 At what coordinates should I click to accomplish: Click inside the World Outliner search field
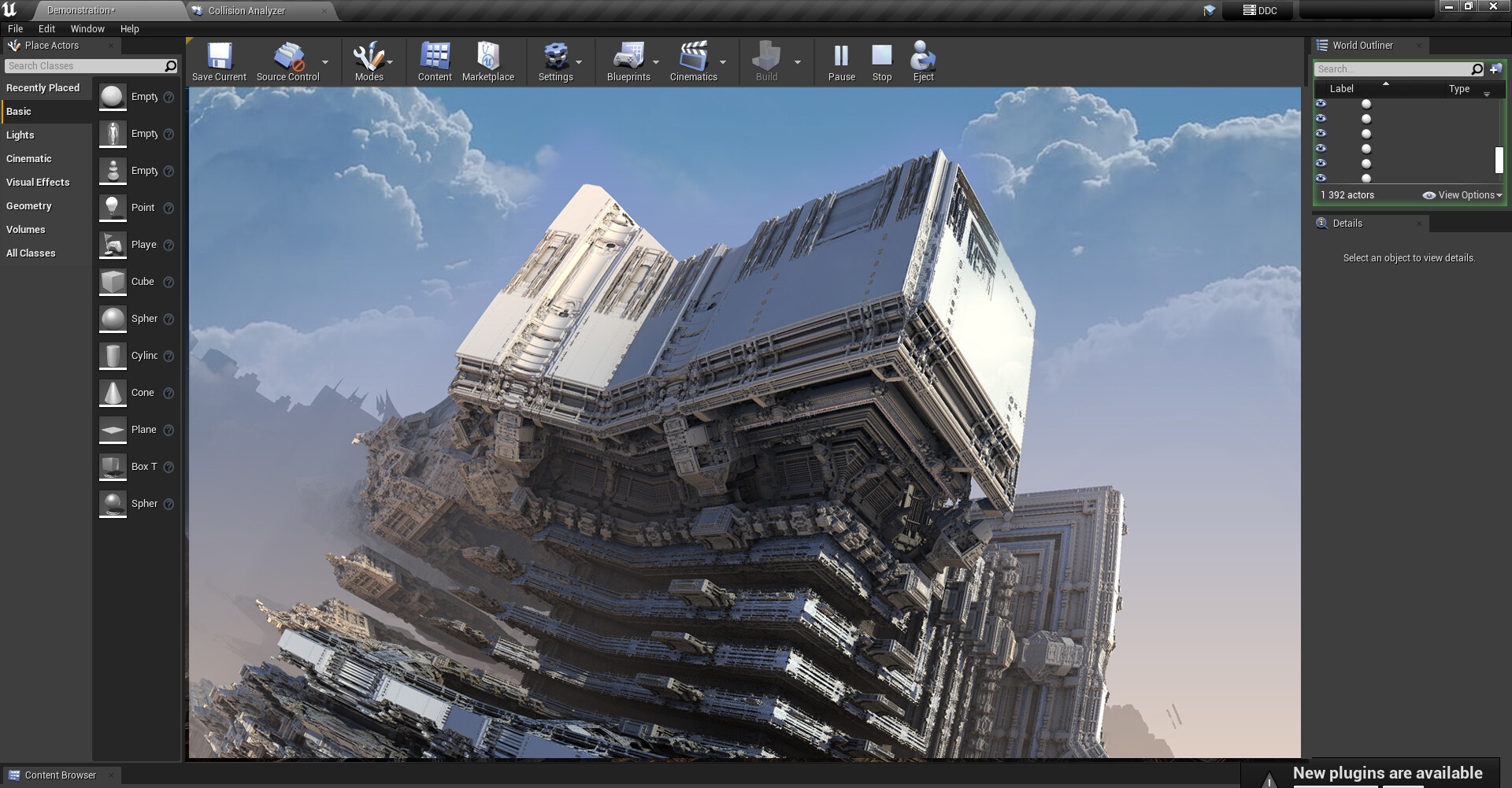[1394, 68]
